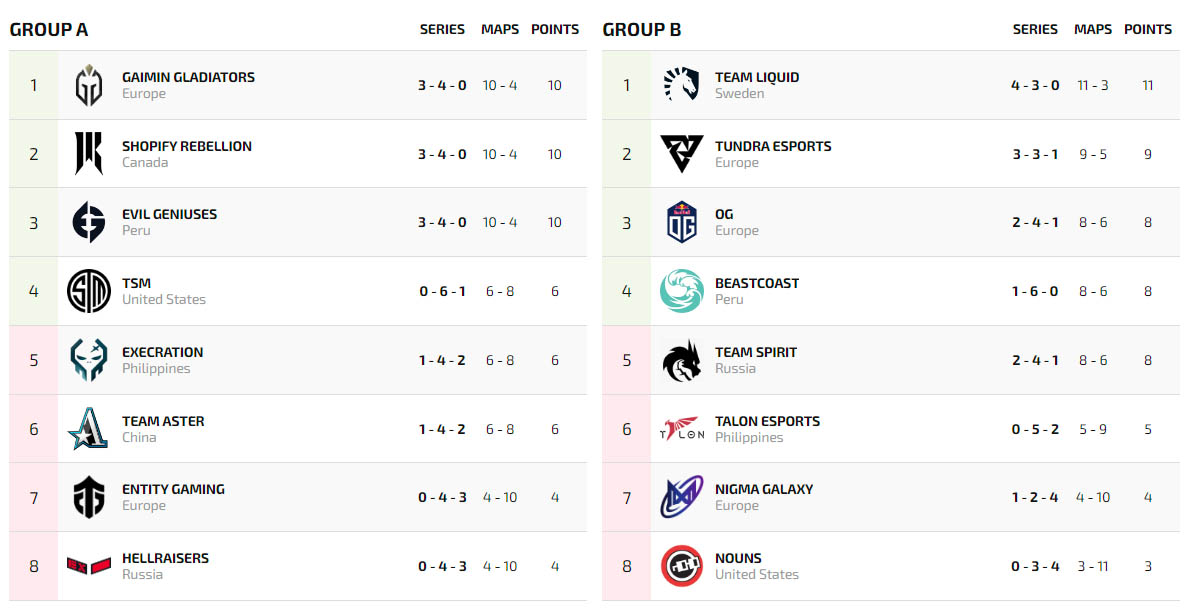Click the OG Red Bull logo

682,222
